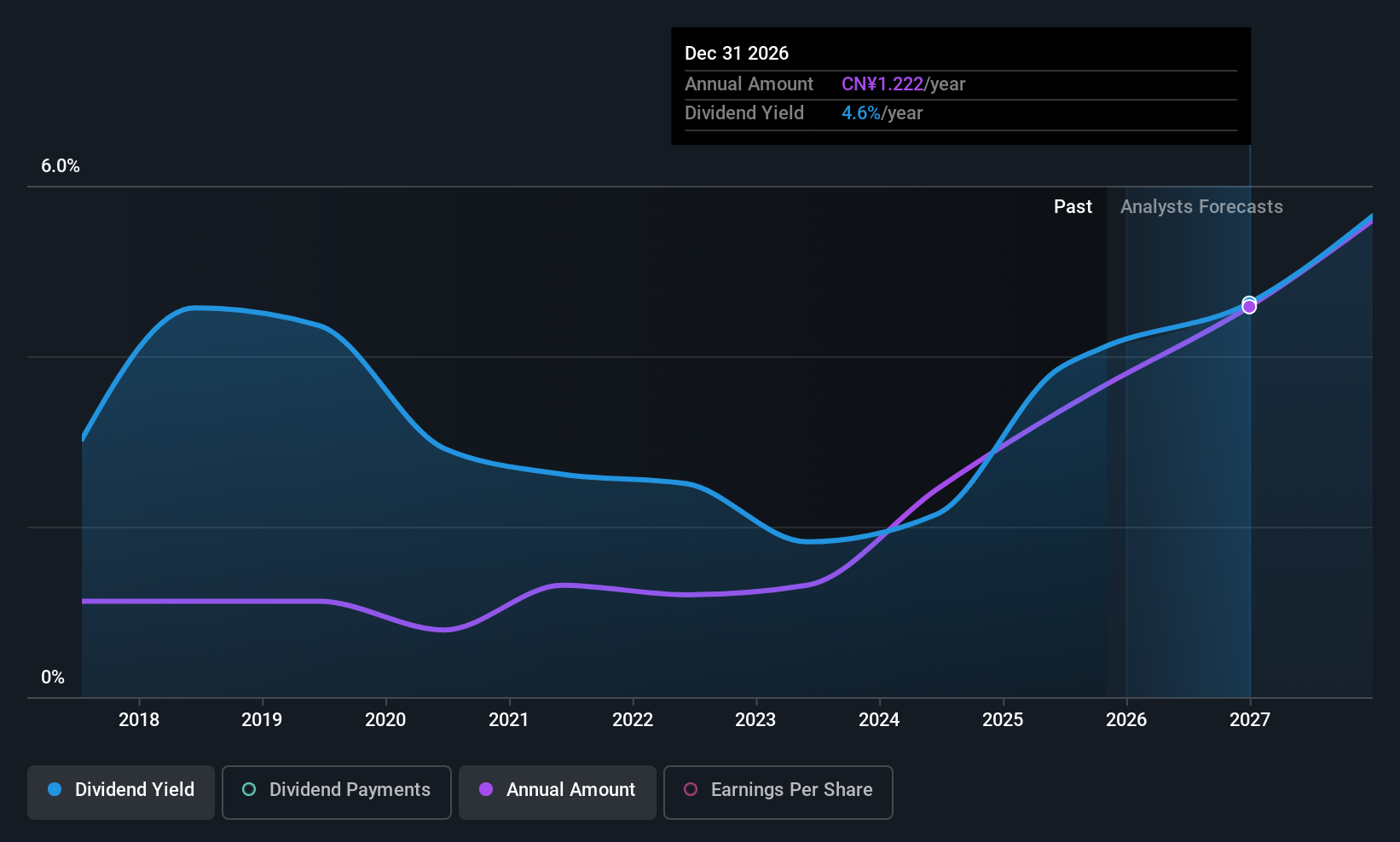The image size is (1400, 842).
Task: Click the pink Earnings Per Share circle icon
Action: [x=691, y=790]
